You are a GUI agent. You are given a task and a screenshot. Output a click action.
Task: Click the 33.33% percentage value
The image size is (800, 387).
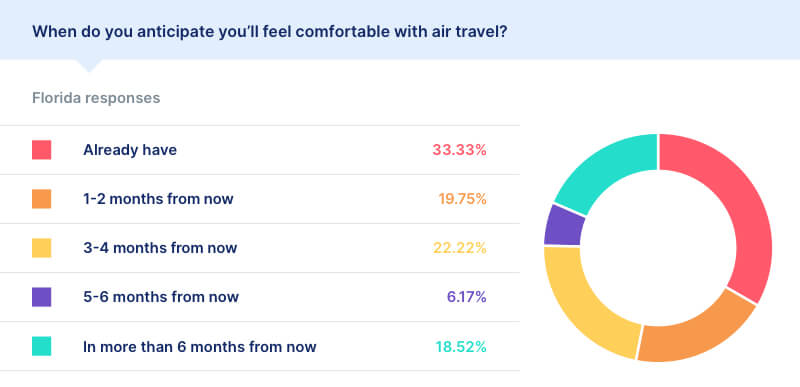(459, 150)
